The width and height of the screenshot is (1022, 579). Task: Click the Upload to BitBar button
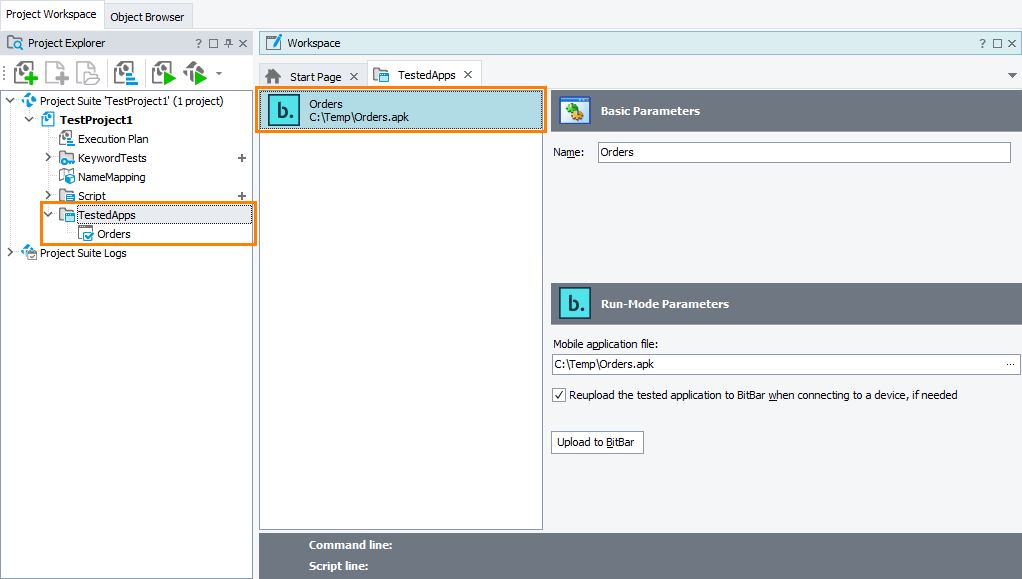[x=596, y=443]
